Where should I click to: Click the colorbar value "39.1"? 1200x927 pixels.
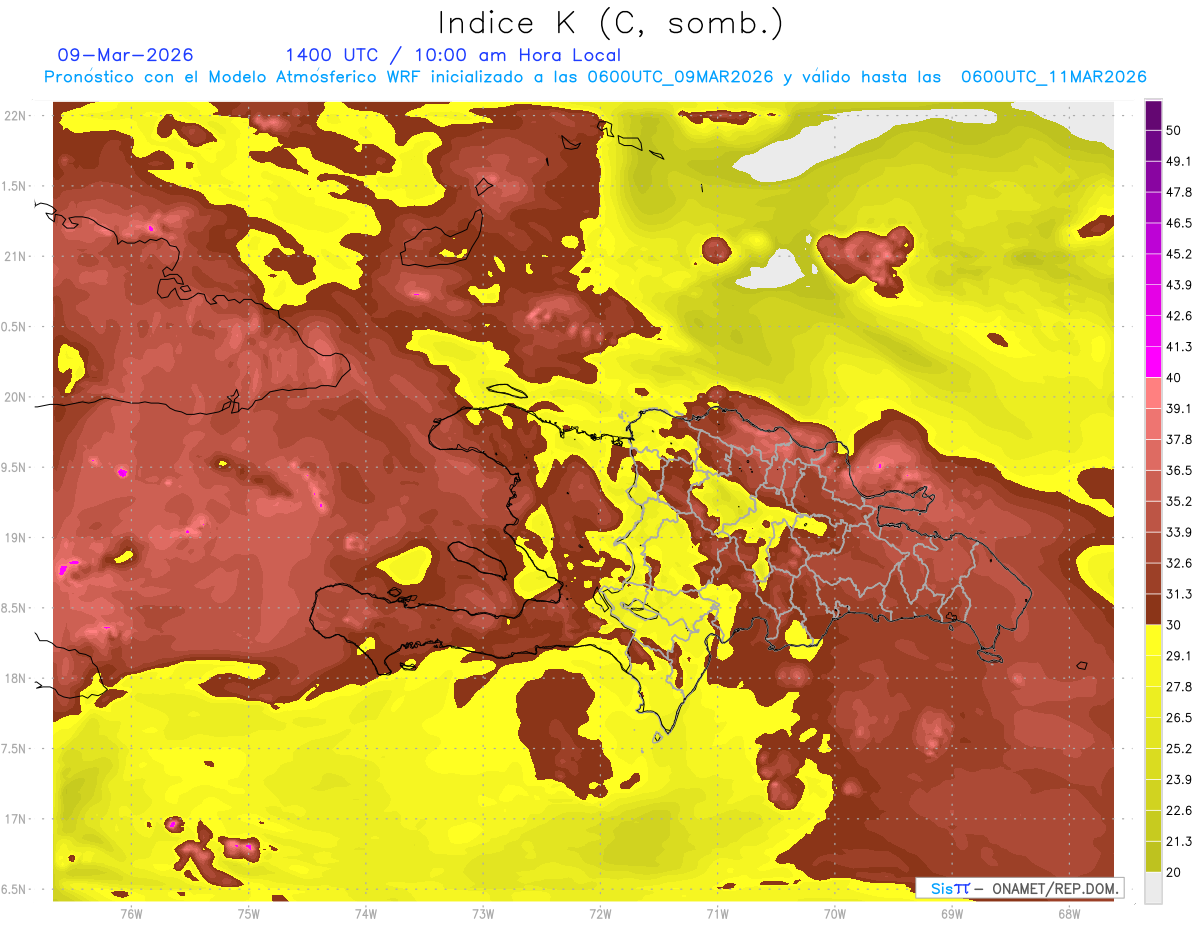coord(1179,409)
